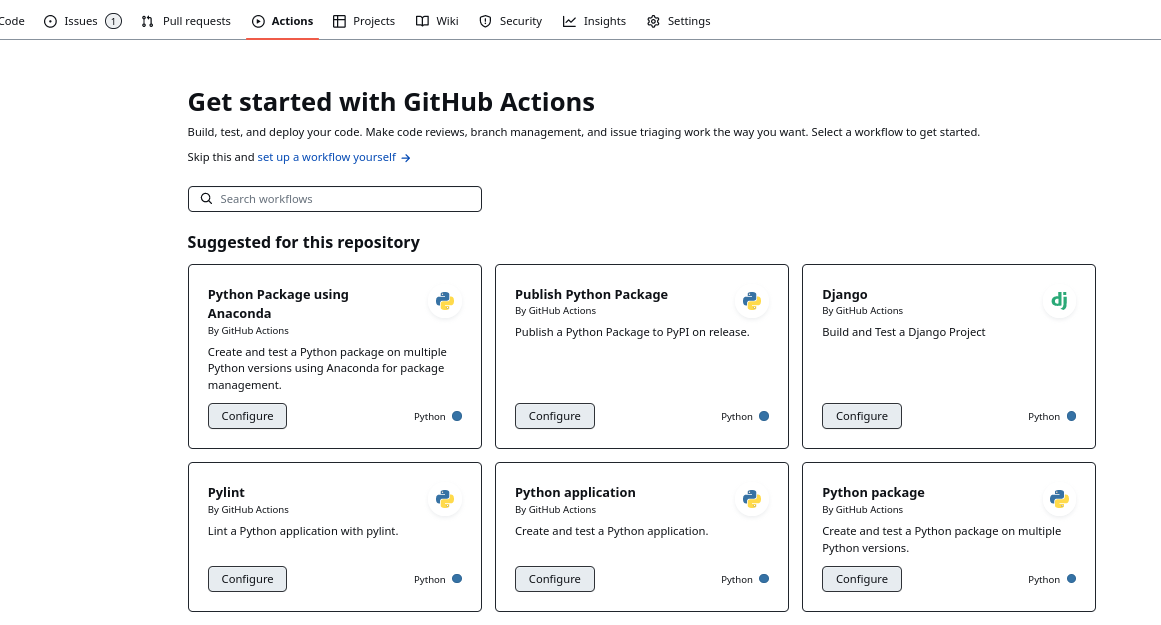Switch to the Pull requests tab
This screenshot has width=1161, height=625.
coord(186,20)
